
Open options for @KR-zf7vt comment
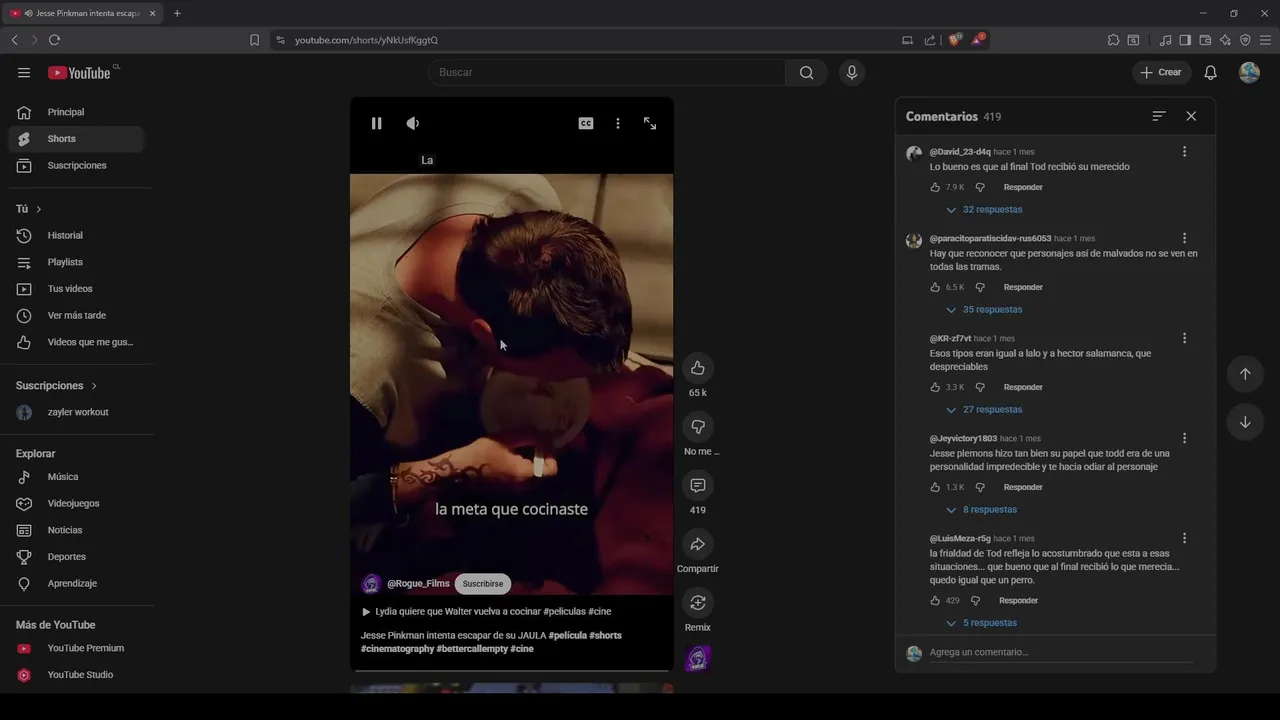point(1184,339)
